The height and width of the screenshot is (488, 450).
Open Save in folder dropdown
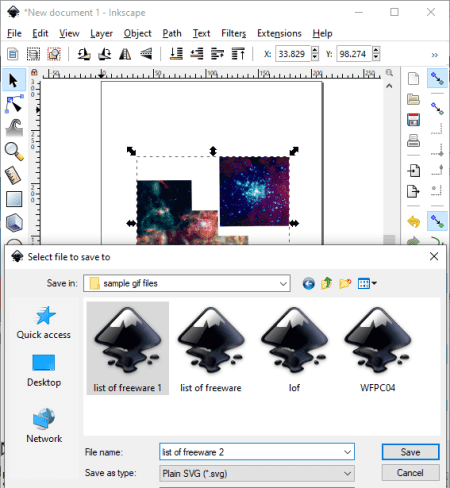(283, 284)
